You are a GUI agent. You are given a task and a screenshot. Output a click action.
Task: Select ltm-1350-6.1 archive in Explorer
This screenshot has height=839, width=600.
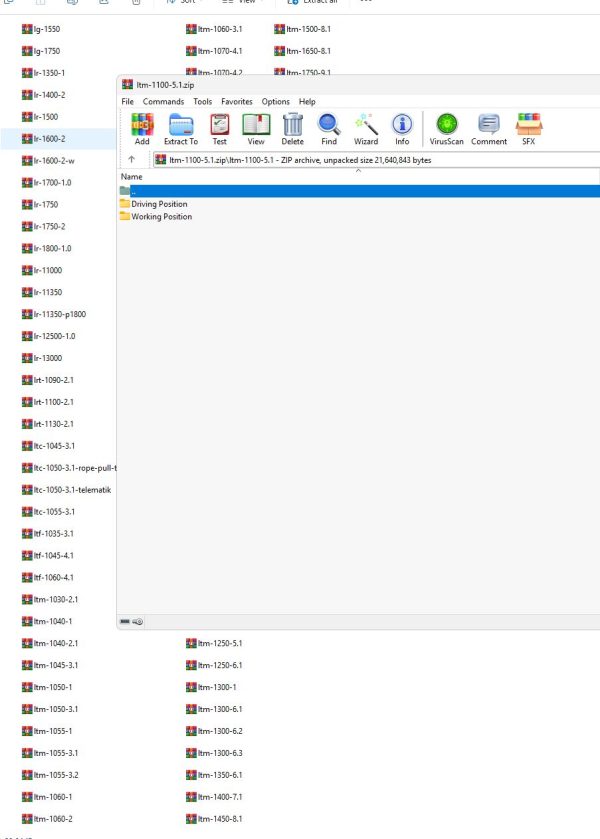(214, 775)
